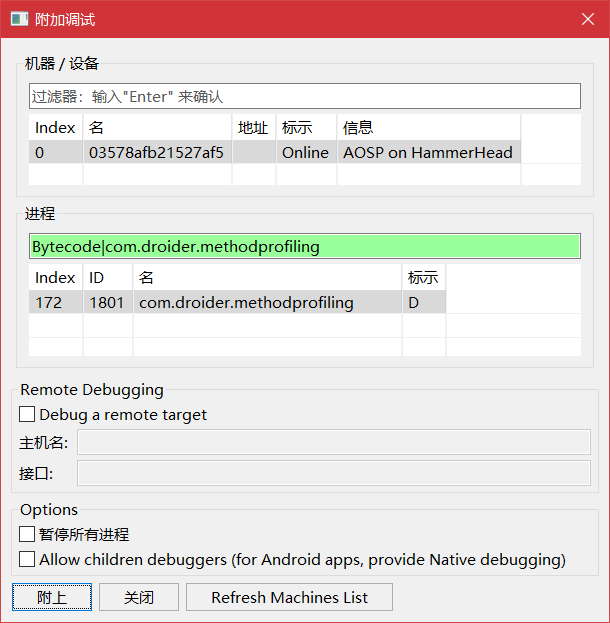Toggle 暂停所有进程 checkbox

point(27,534)
